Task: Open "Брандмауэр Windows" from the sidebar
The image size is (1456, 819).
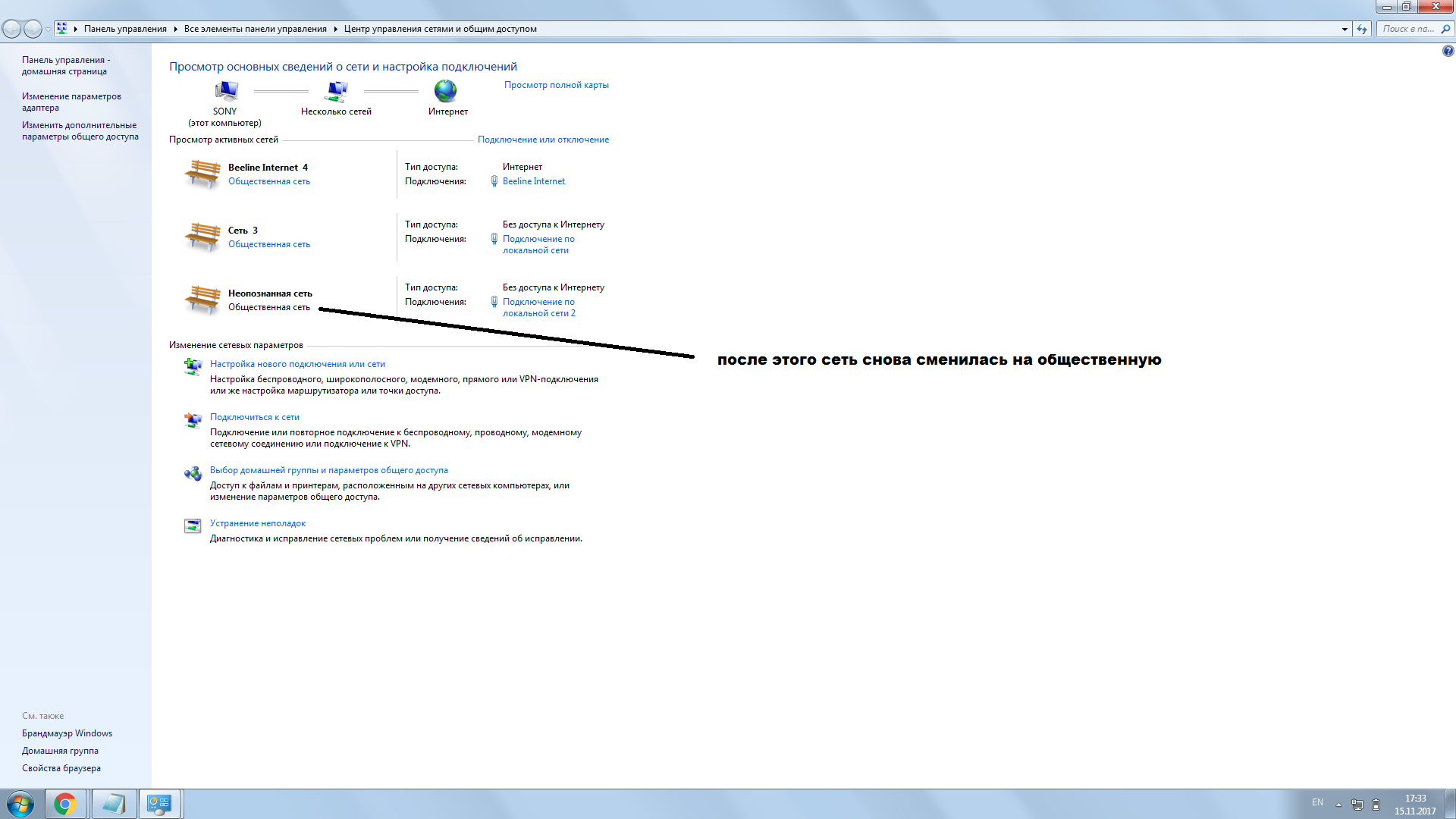Action: (x=67, y=733)
